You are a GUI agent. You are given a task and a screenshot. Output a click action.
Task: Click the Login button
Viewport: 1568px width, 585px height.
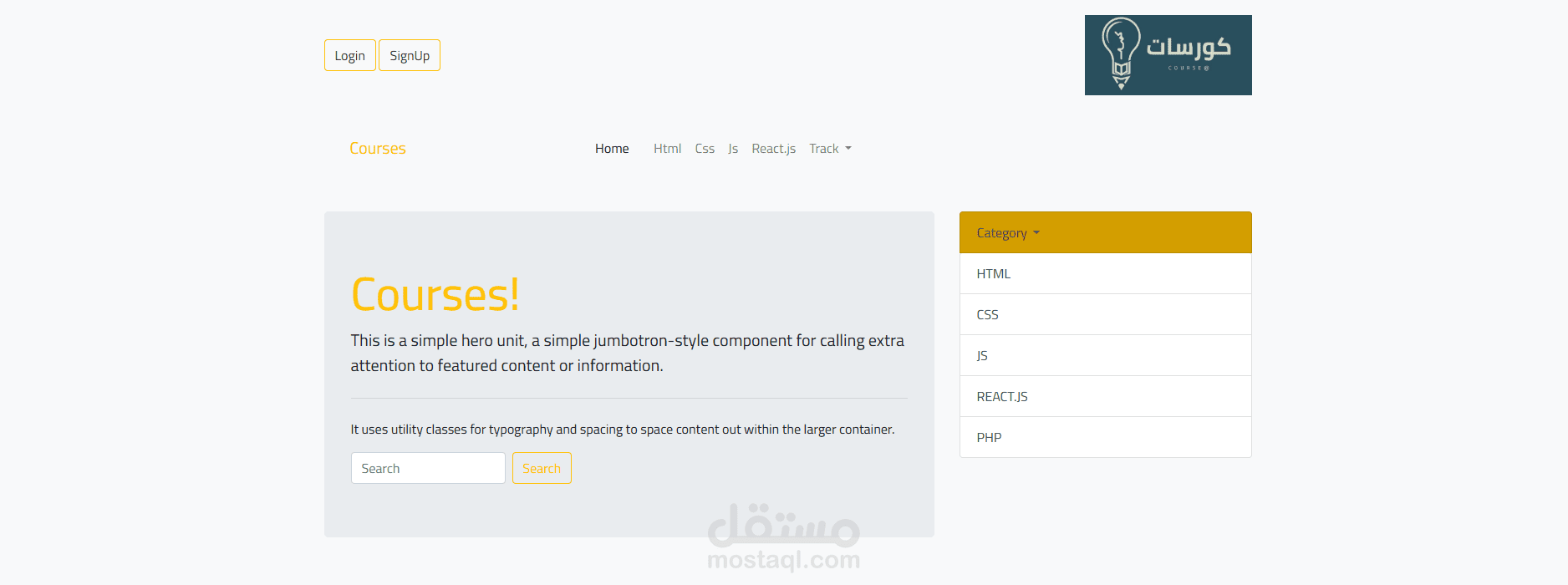tap(349, 55)
